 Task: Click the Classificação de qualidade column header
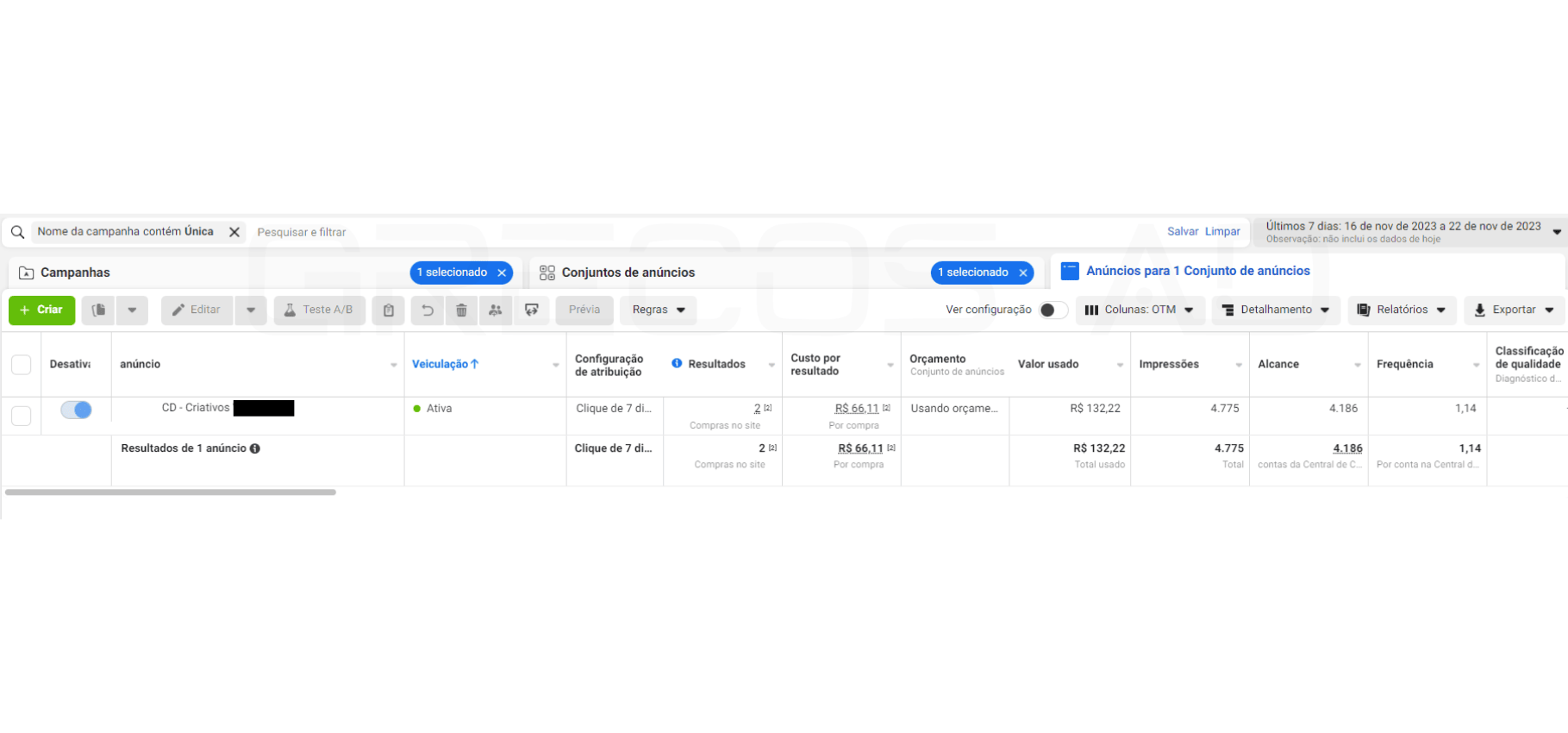(x=1529, y=365)
